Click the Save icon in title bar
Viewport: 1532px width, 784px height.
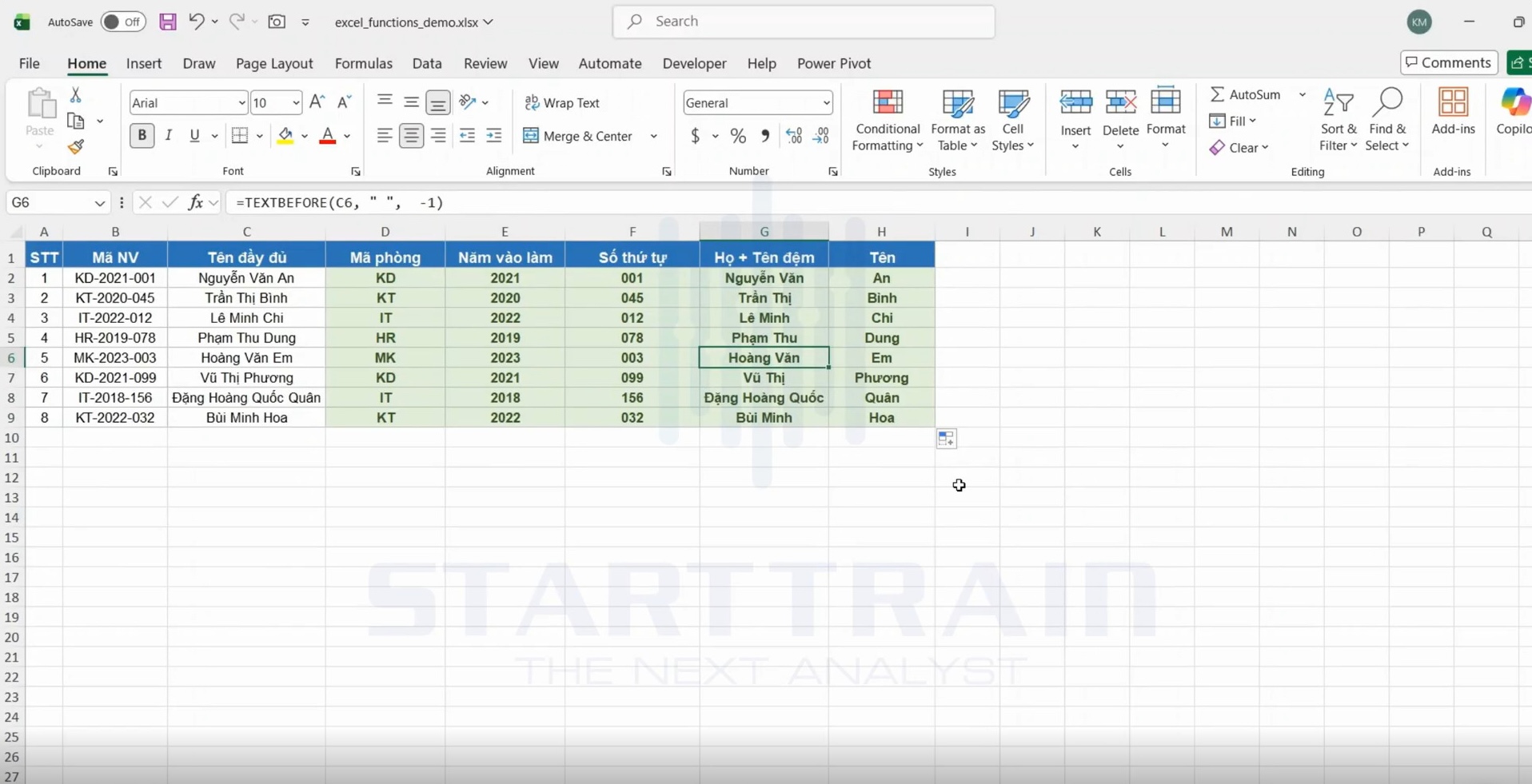coord(168,22)
